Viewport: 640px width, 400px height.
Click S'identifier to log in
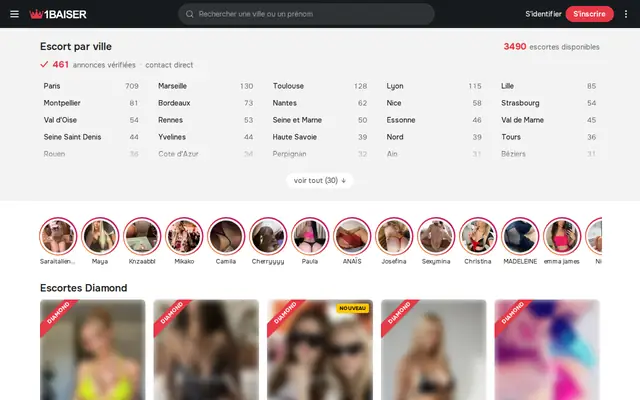coord(543,14)
